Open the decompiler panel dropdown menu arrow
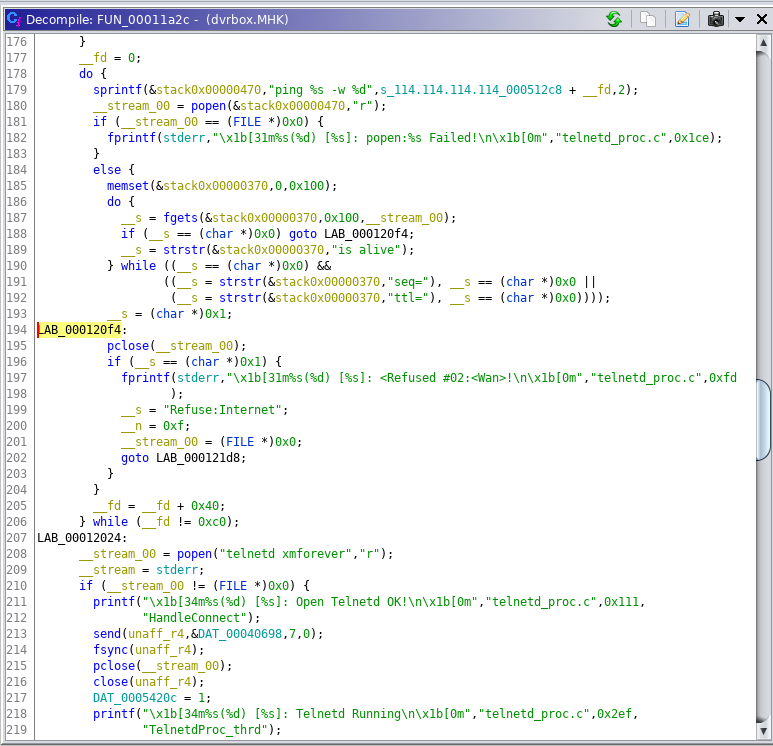Screen dimensions: 773x746 (x=739, y=20)
